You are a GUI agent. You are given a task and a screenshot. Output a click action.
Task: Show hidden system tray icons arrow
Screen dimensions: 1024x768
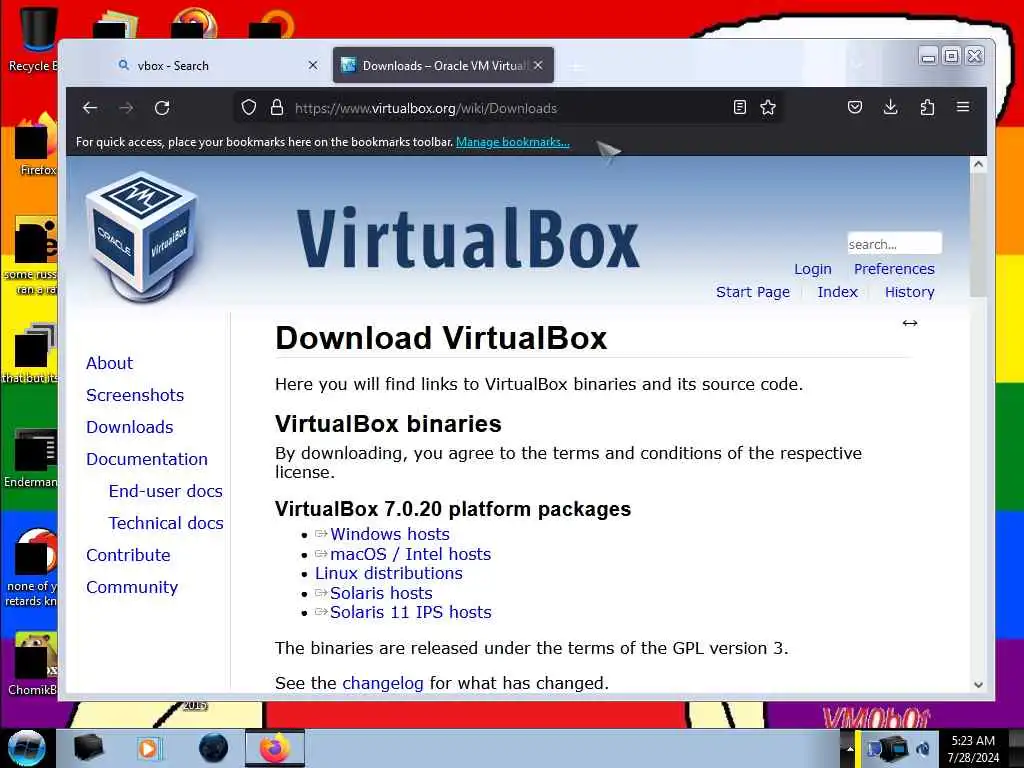tap(850, 749)
